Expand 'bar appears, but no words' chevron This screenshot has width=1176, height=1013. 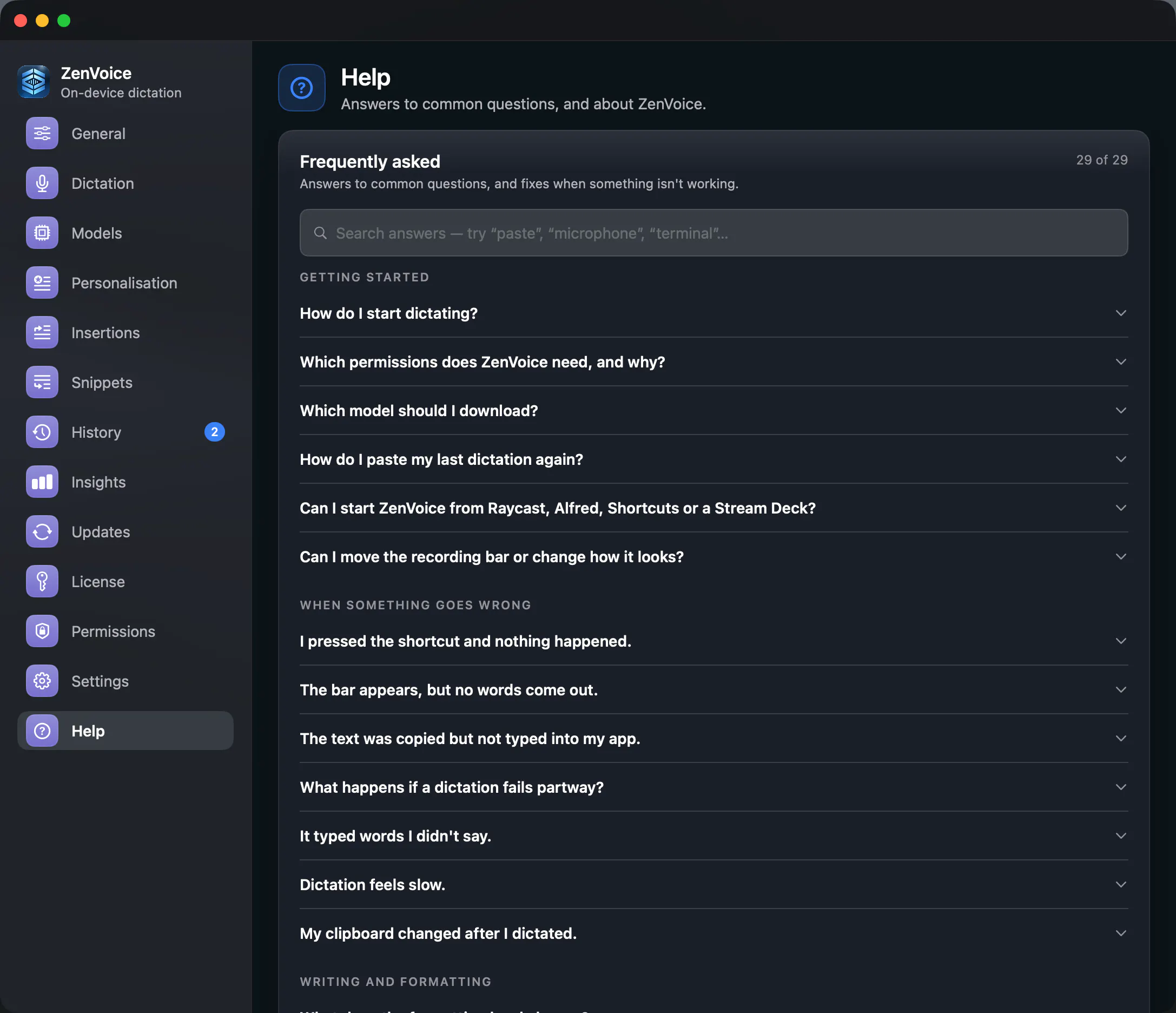point(1121,689)
